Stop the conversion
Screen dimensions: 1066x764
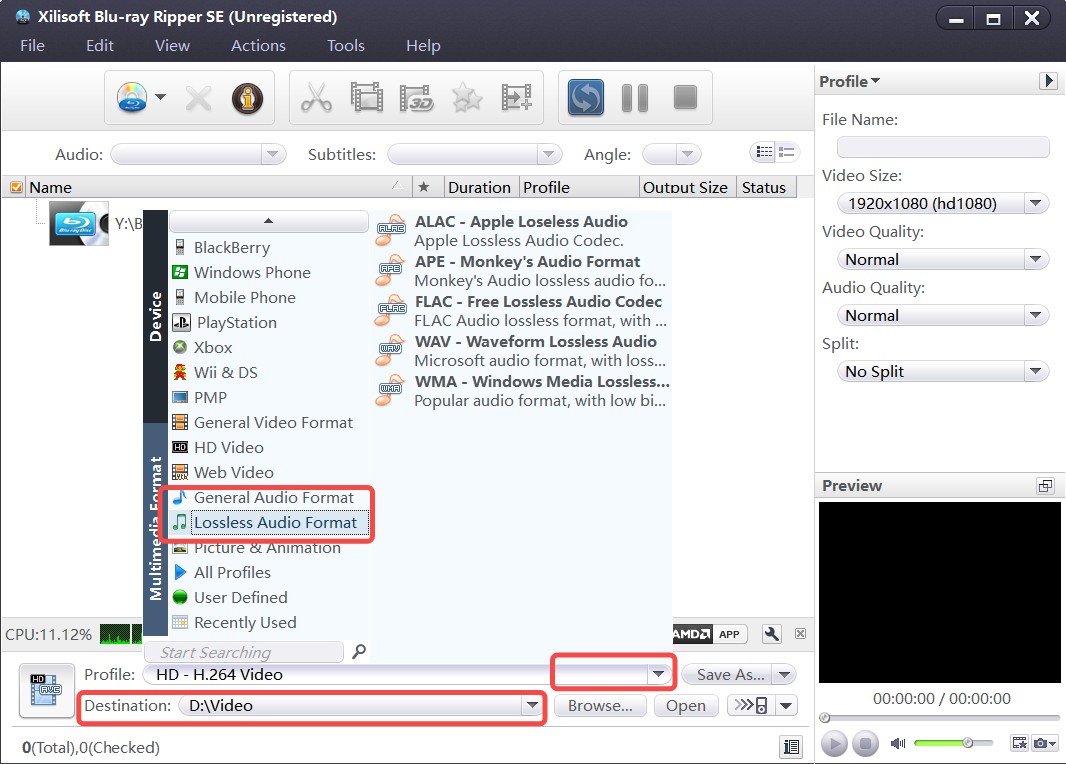(x=685, y=97)
